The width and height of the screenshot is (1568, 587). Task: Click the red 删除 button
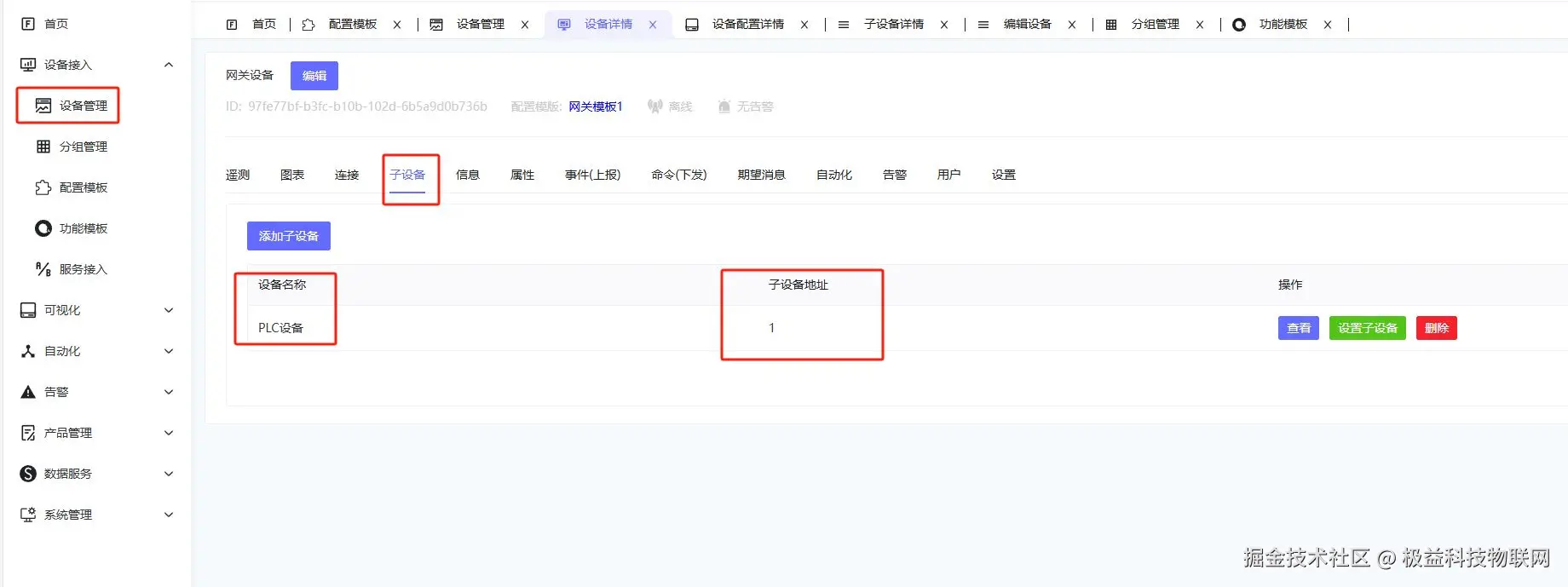[x=1437, y=328]
